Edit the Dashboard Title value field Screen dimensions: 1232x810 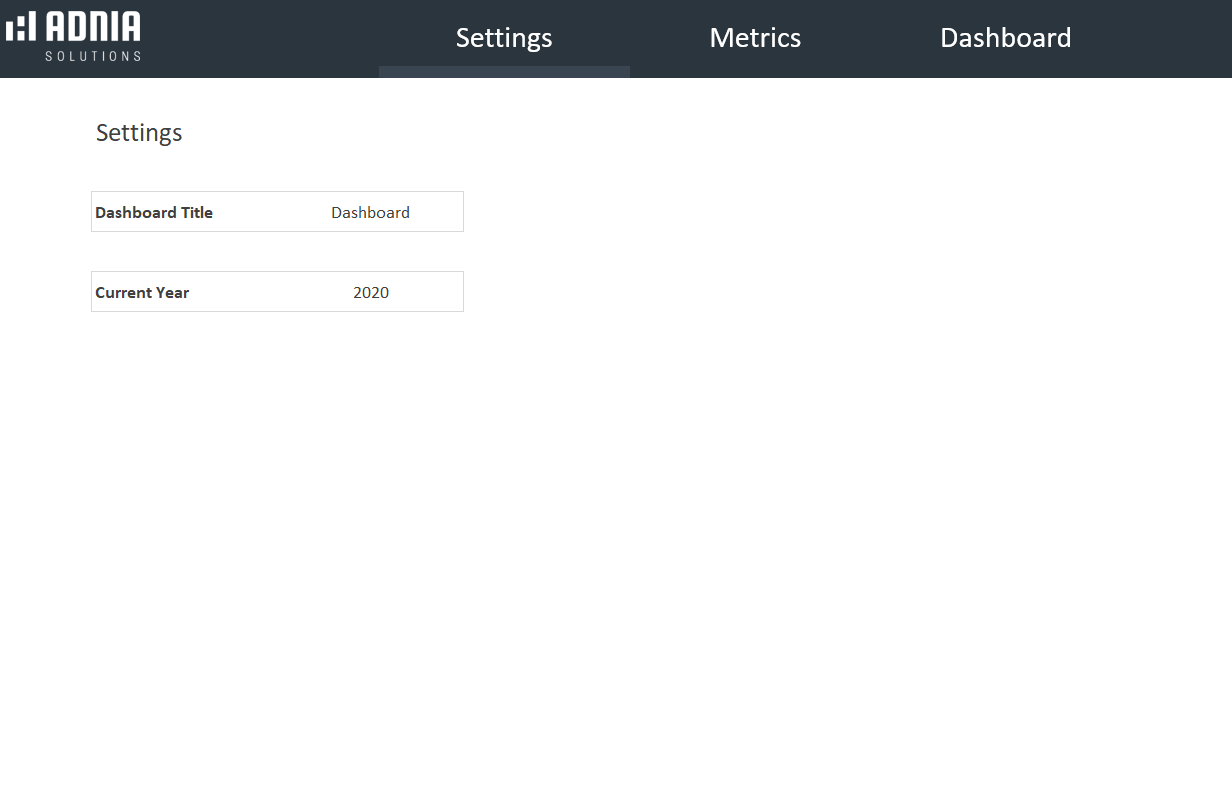pyautogui.click(x=371, y=212)
